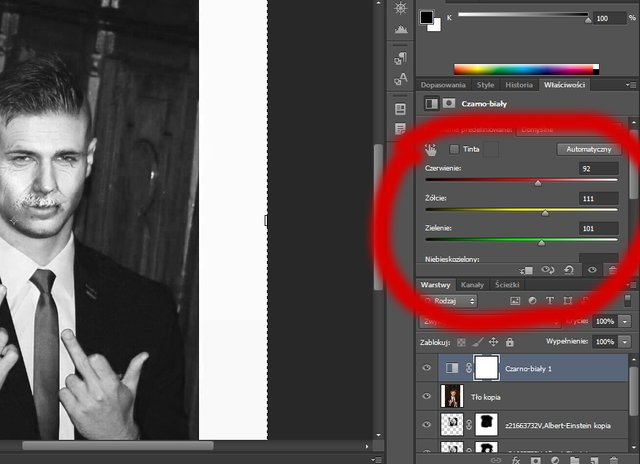Filter layers by pixel layers icon

515,301
